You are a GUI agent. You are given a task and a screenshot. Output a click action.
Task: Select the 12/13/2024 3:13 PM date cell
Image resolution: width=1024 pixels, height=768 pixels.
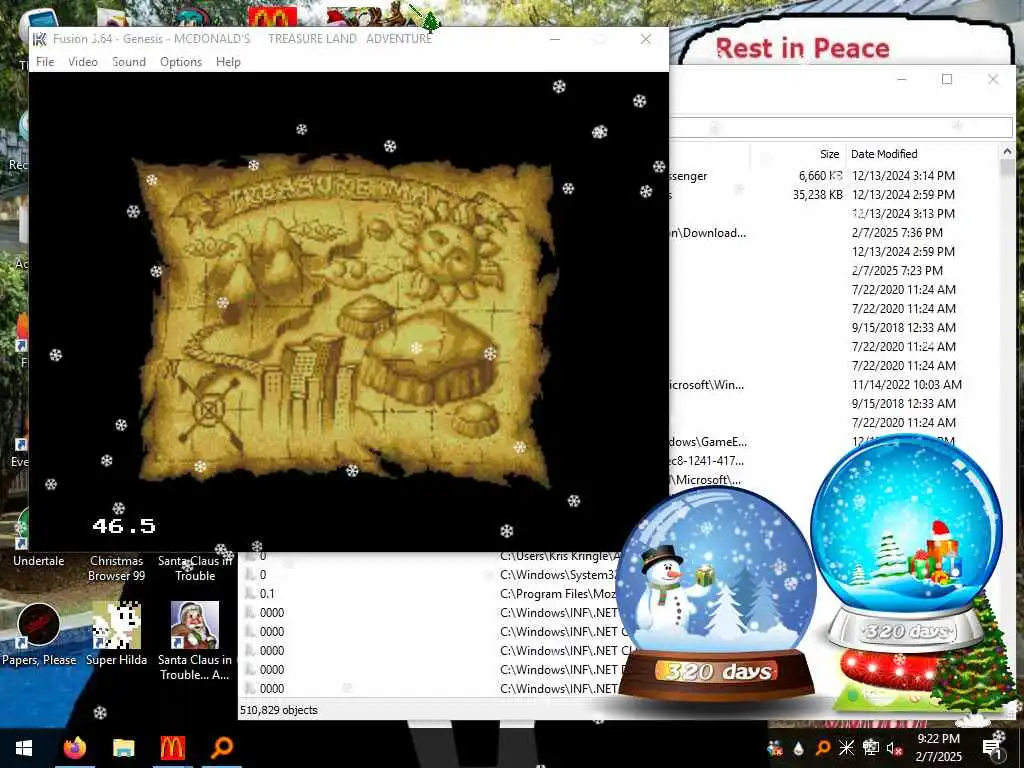pos(903,214)
